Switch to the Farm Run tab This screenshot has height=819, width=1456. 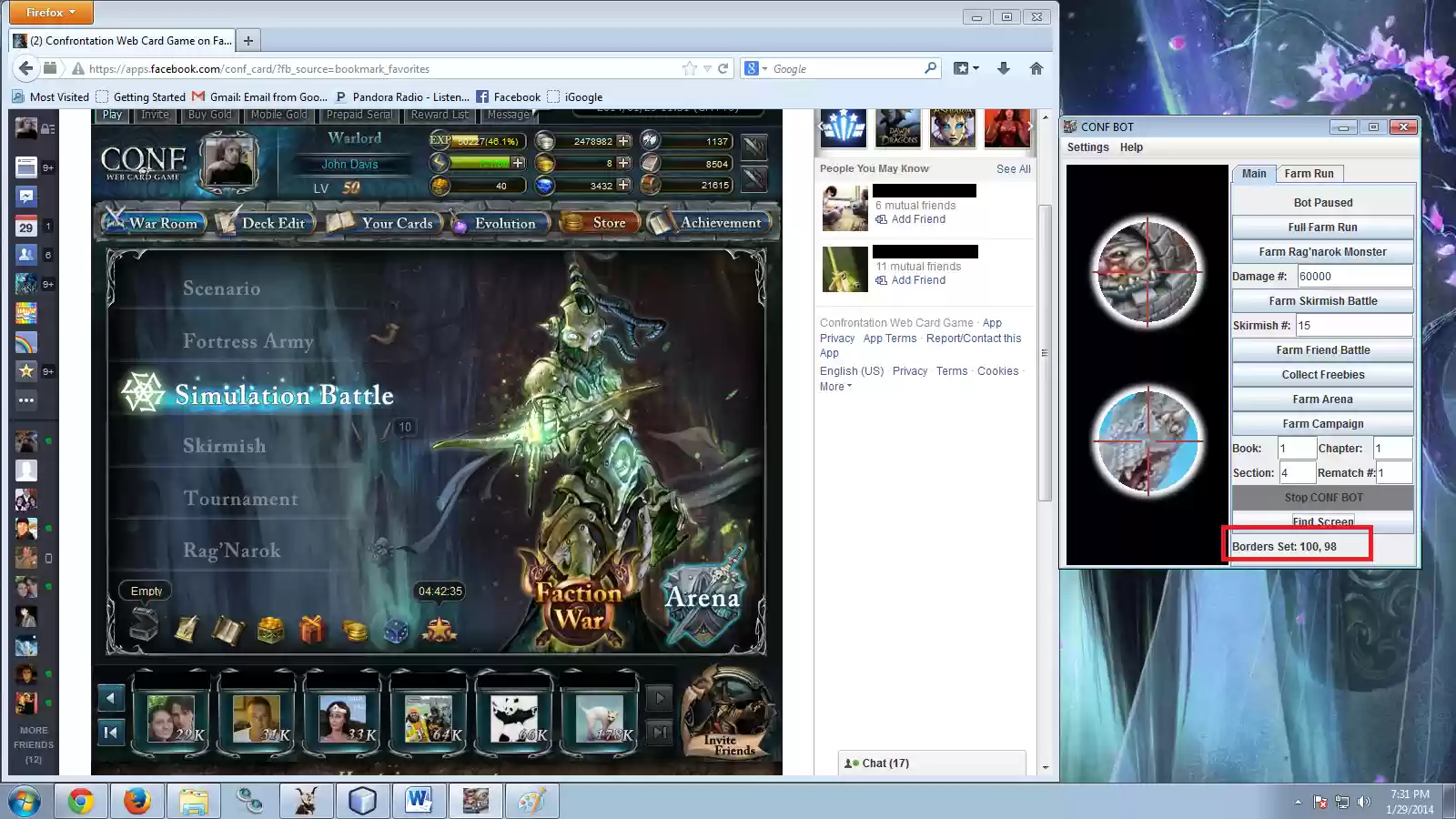(x=1309, y=174)
